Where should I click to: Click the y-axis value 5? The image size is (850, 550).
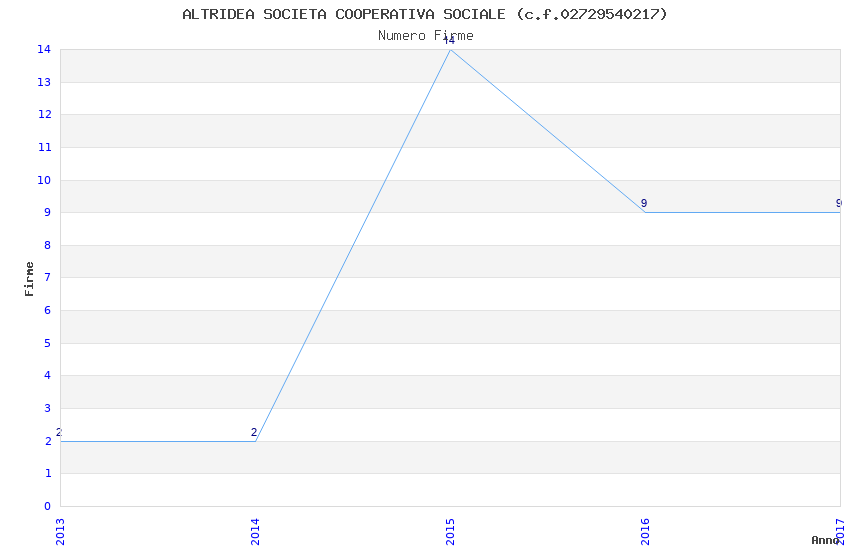coord(48,344)
